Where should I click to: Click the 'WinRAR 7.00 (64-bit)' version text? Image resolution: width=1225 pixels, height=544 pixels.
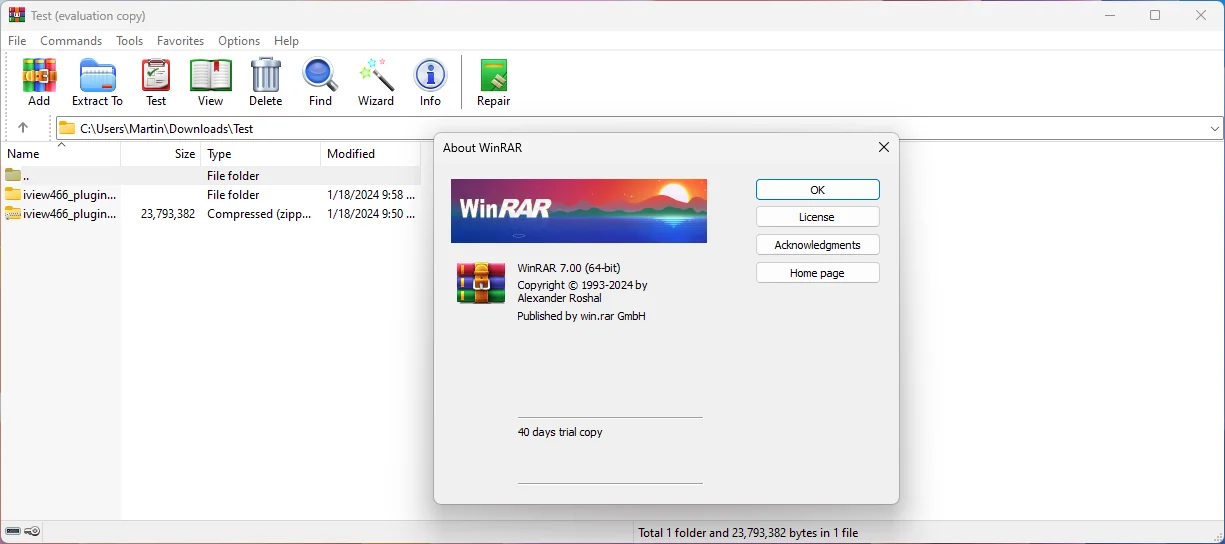click(569, 268)
